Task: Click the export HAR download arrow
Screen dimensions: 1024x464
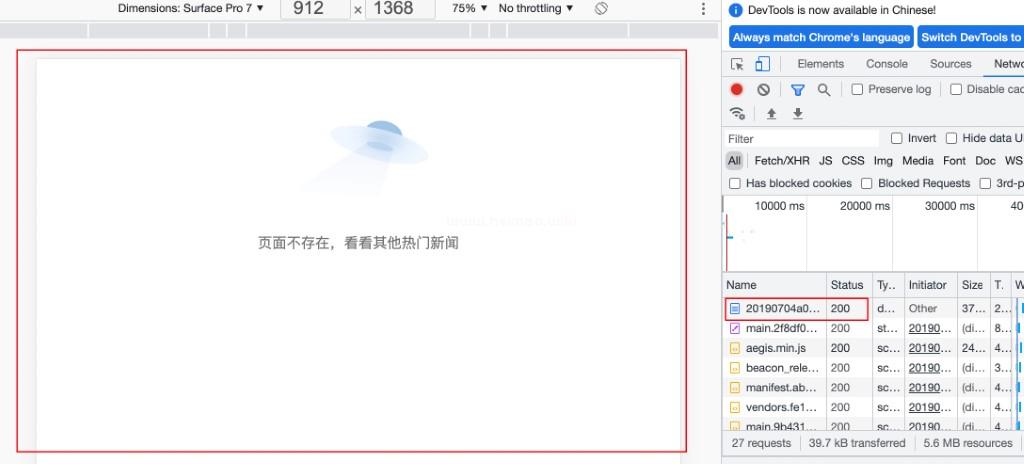Action: [798, 114]
